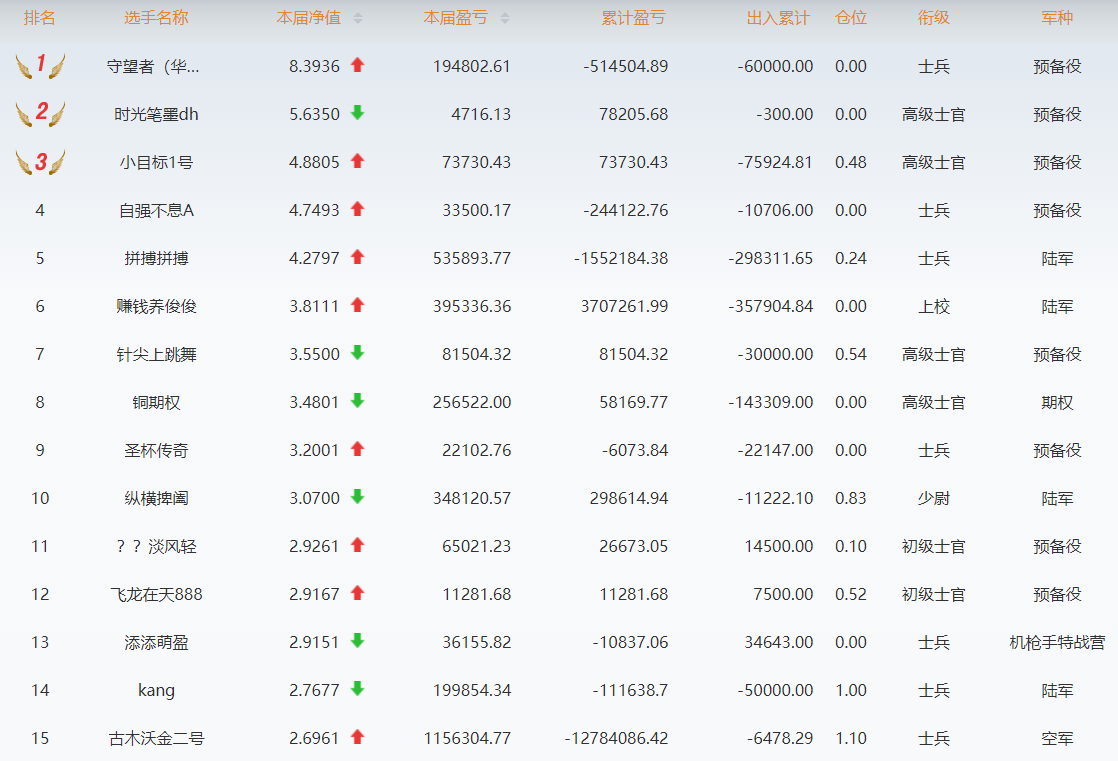Click the red up arrow beside 2.9167
The height and width of the screenshot is (761, 1118).
(x=358, y=593)
